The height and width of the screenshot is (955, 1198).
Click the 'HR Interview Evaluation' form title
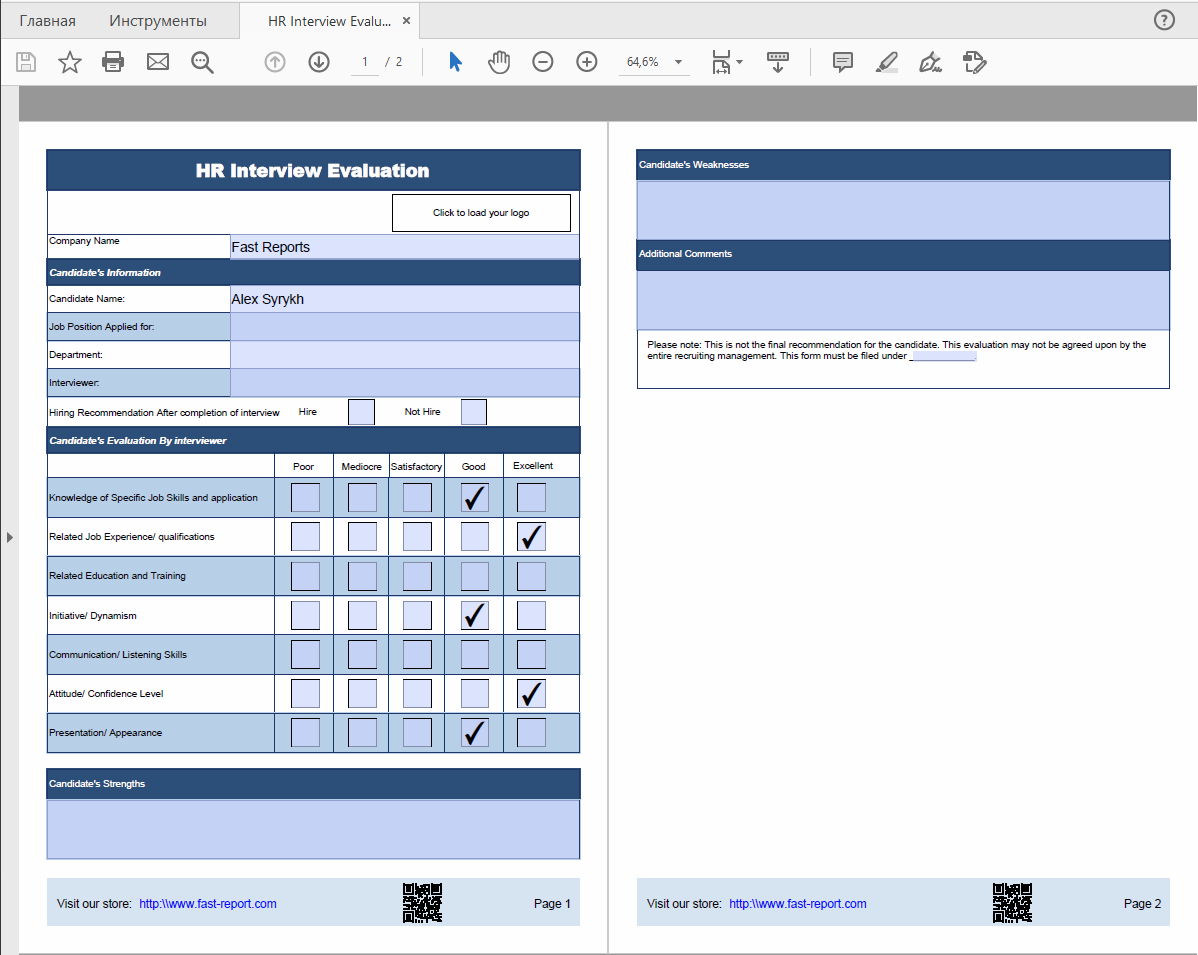pos(312,170)
